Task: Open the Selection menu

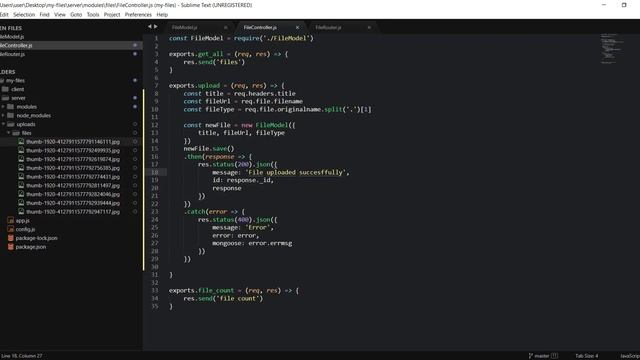Action: click(x=24, y=15)
